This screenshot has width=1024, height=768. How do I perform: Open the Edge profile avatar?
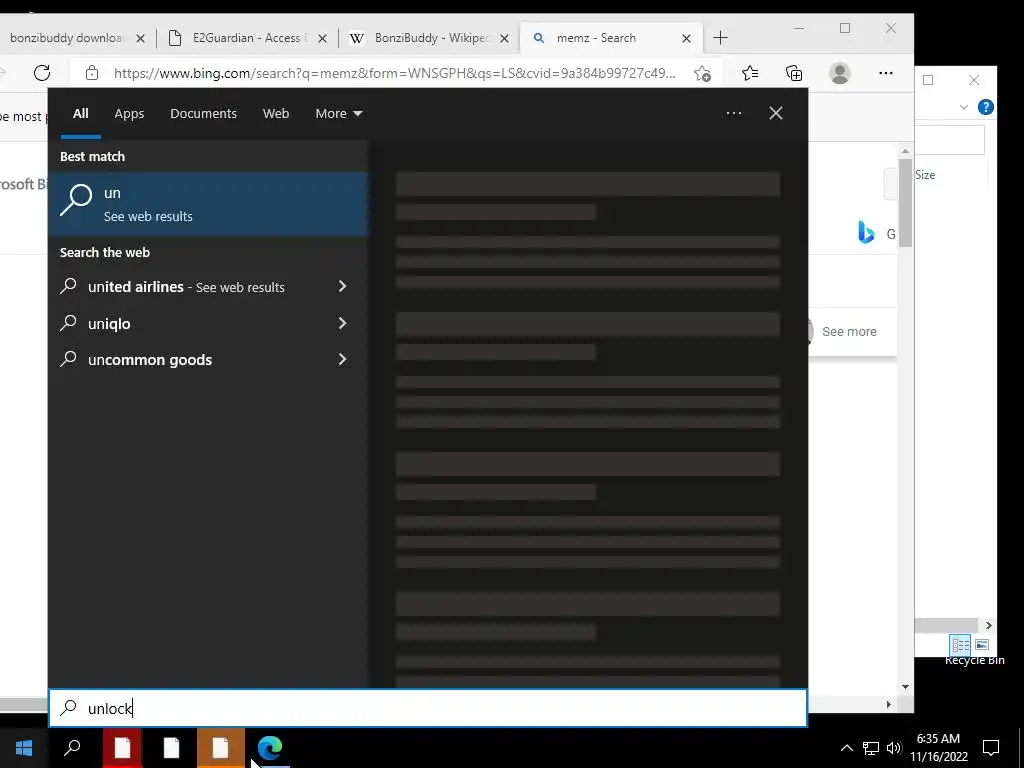tap(840, 73)
